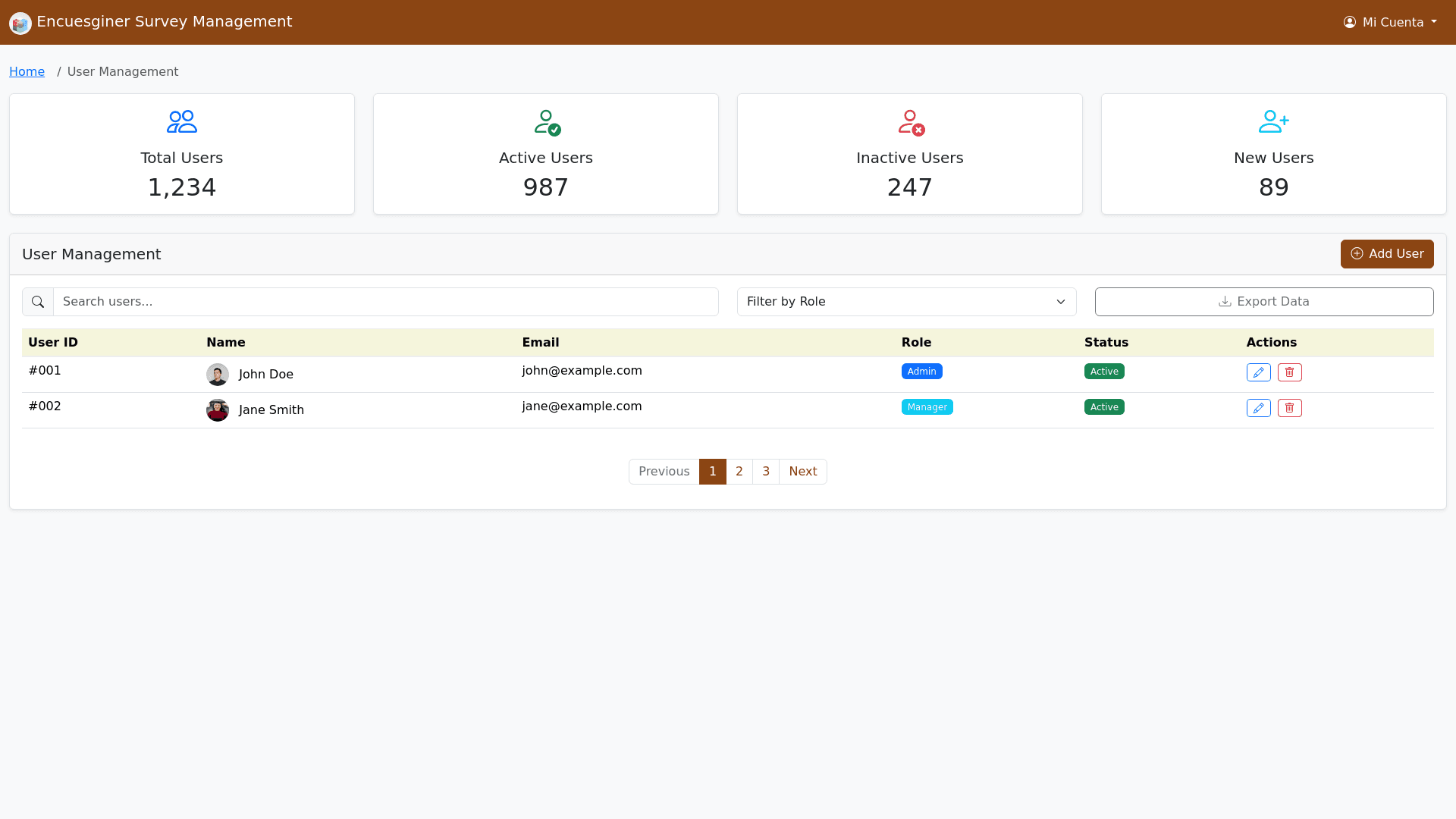Click the edit pencil icon for John Doe
Screen dimensions: 1456x819
(1258, 372)
